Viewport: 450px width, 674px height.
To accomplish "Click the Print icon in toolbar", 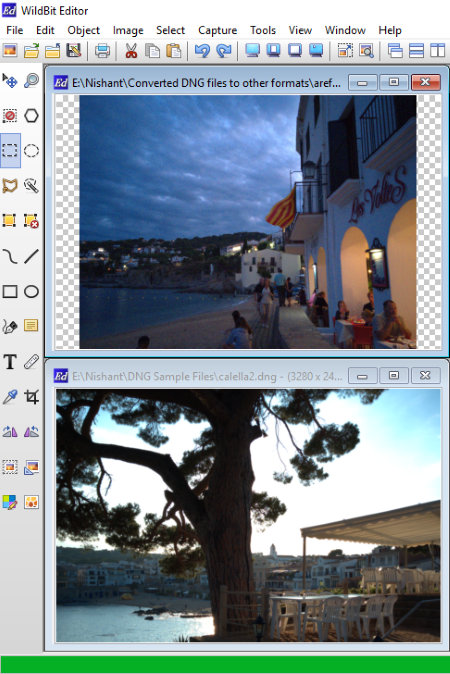I will 102,50.
